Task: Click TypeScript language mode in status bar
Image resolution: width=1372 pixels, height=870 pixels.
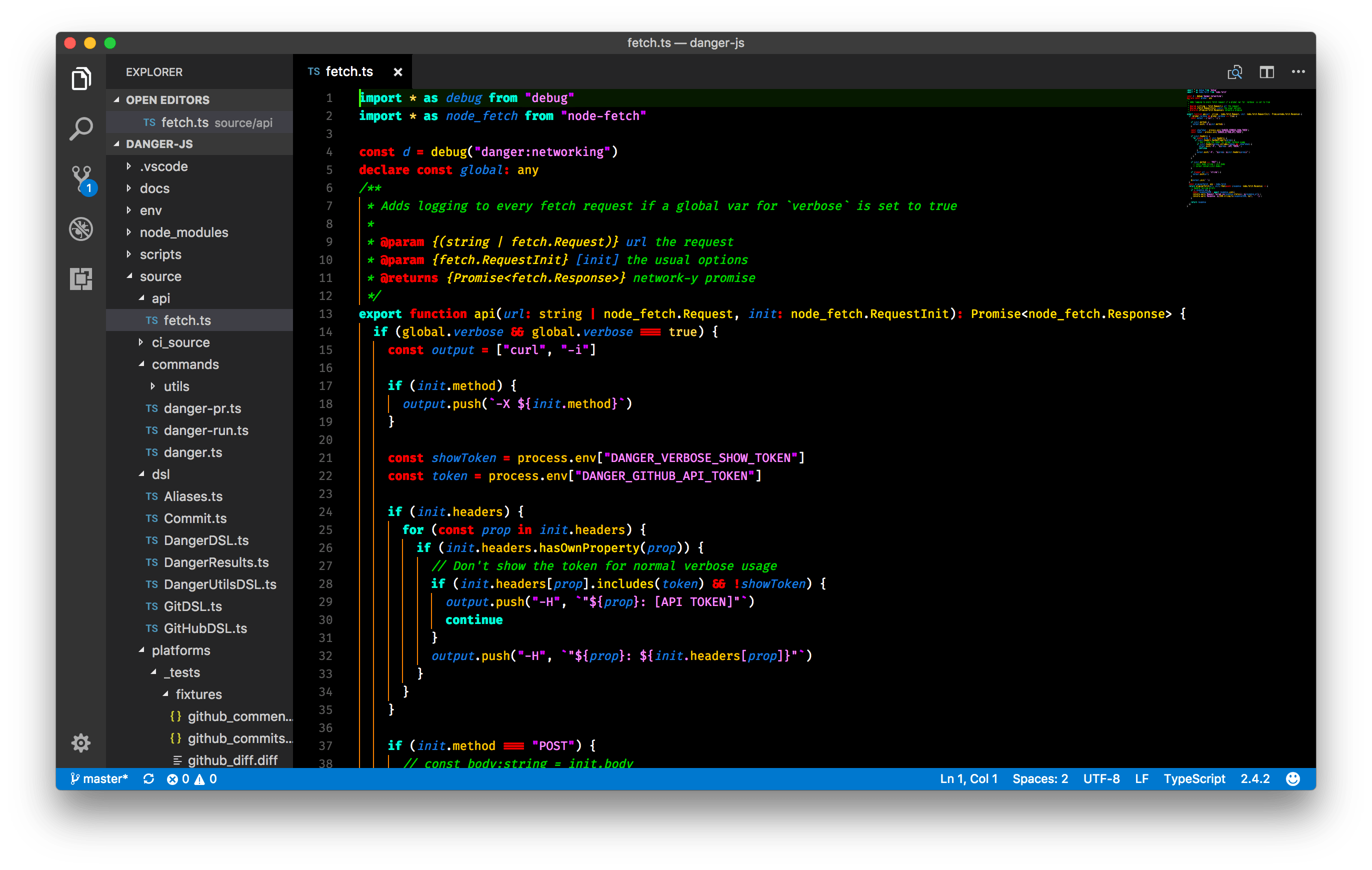Action: pos(1194,778)
